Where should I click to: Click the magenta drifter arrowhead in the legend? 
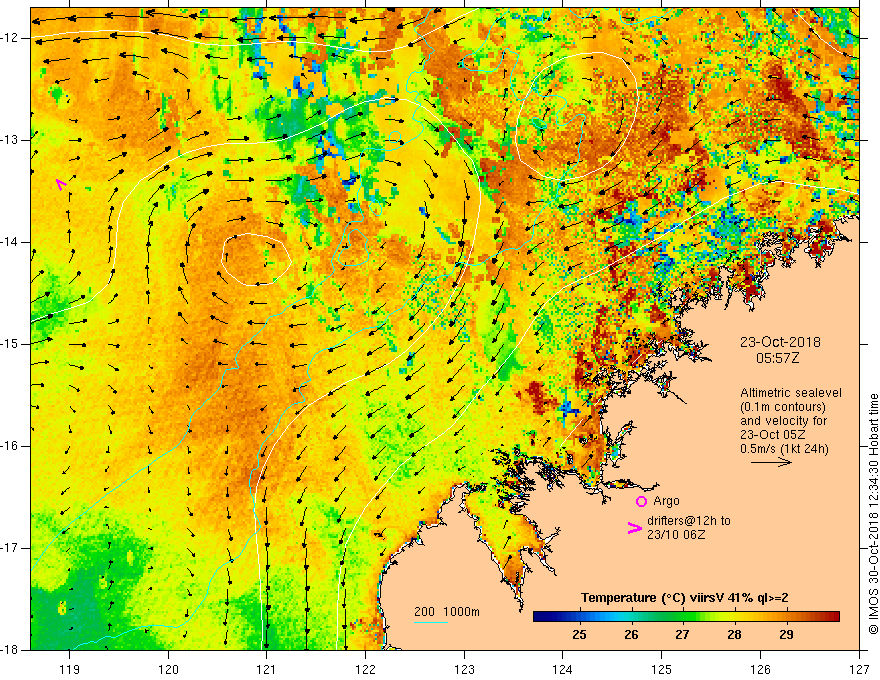pos(634,527)
